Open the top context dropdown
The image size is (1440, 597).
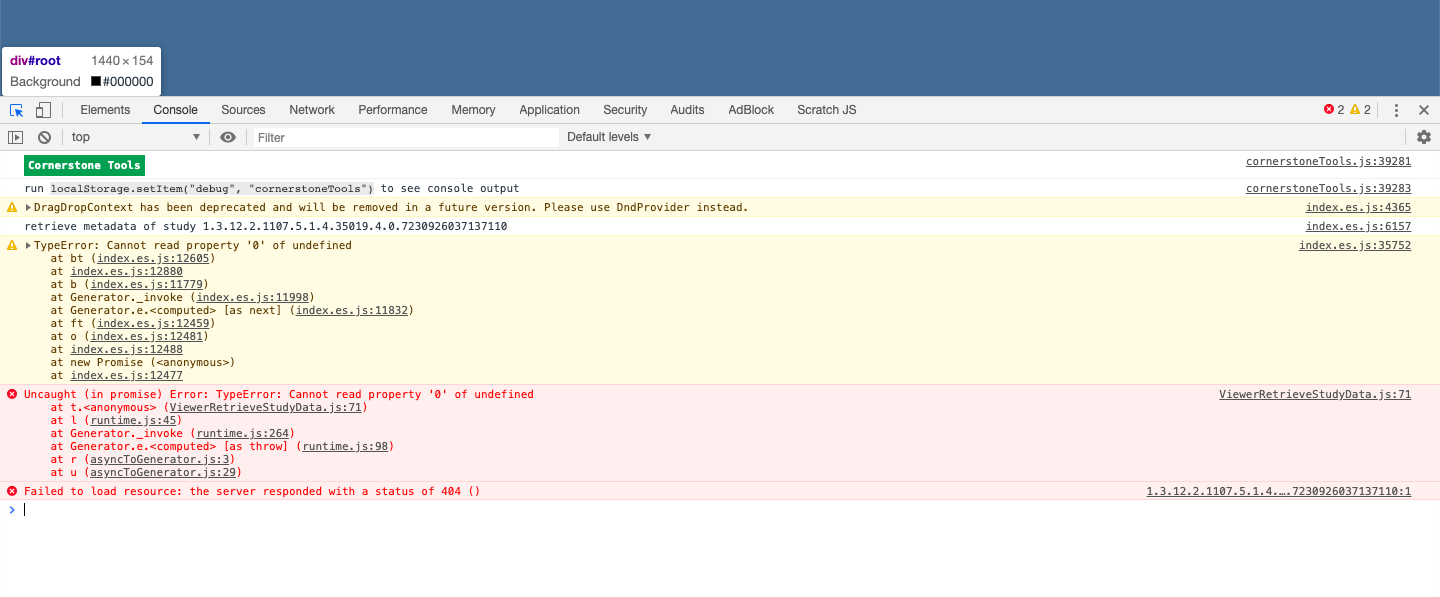pos(136,137)
